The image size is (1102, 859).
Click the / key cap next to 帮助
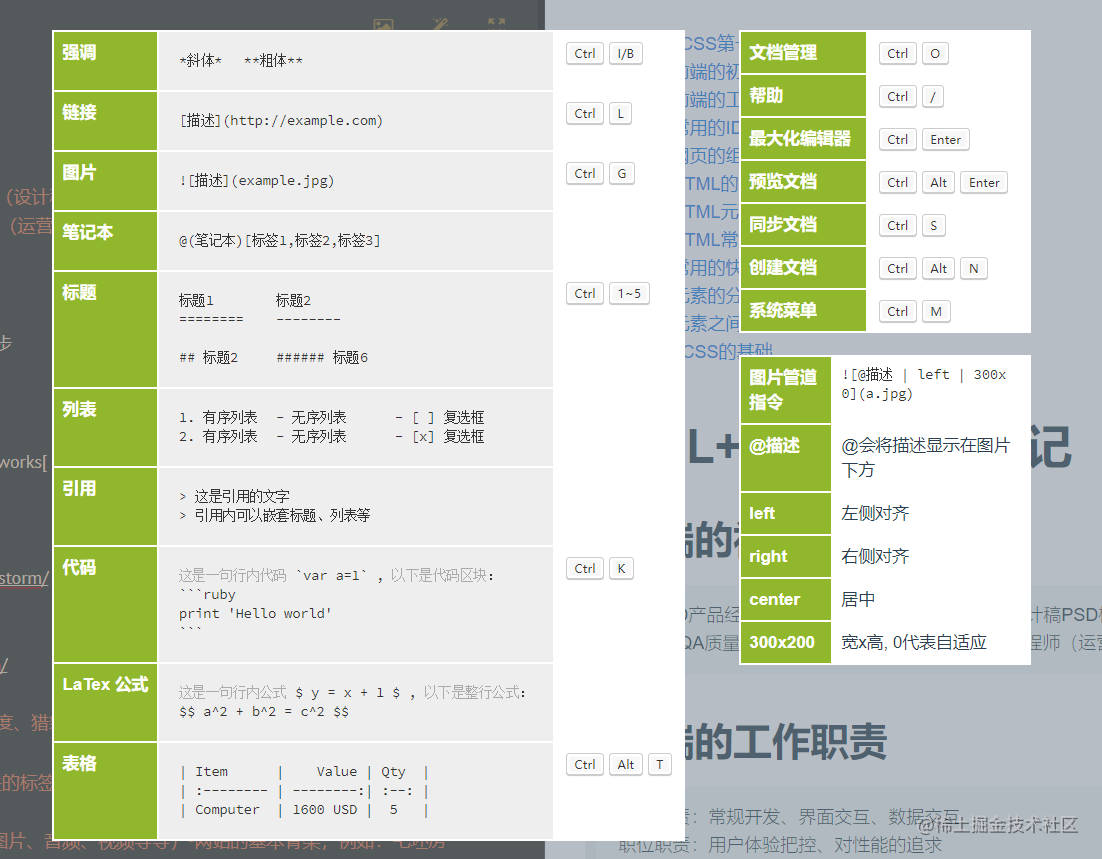click(933, 96)
